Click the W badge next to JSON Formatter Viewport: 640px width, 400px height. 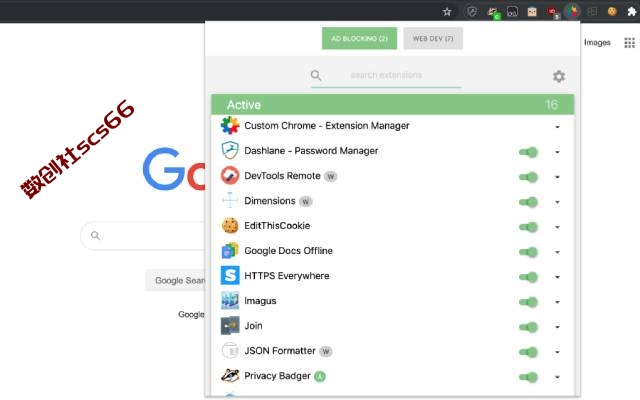(325, 351)
